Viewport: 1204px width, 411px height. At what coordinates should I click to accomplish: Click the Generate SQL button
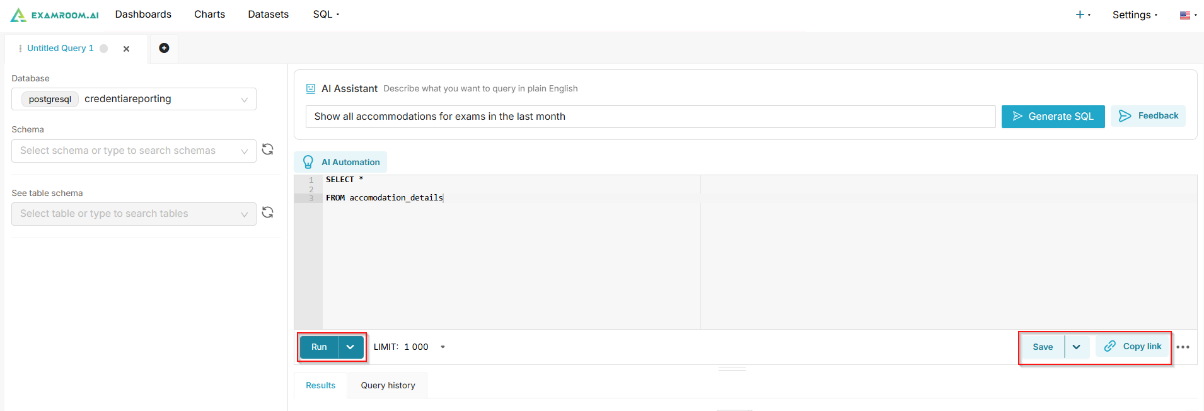click(x=1052, y=116)
